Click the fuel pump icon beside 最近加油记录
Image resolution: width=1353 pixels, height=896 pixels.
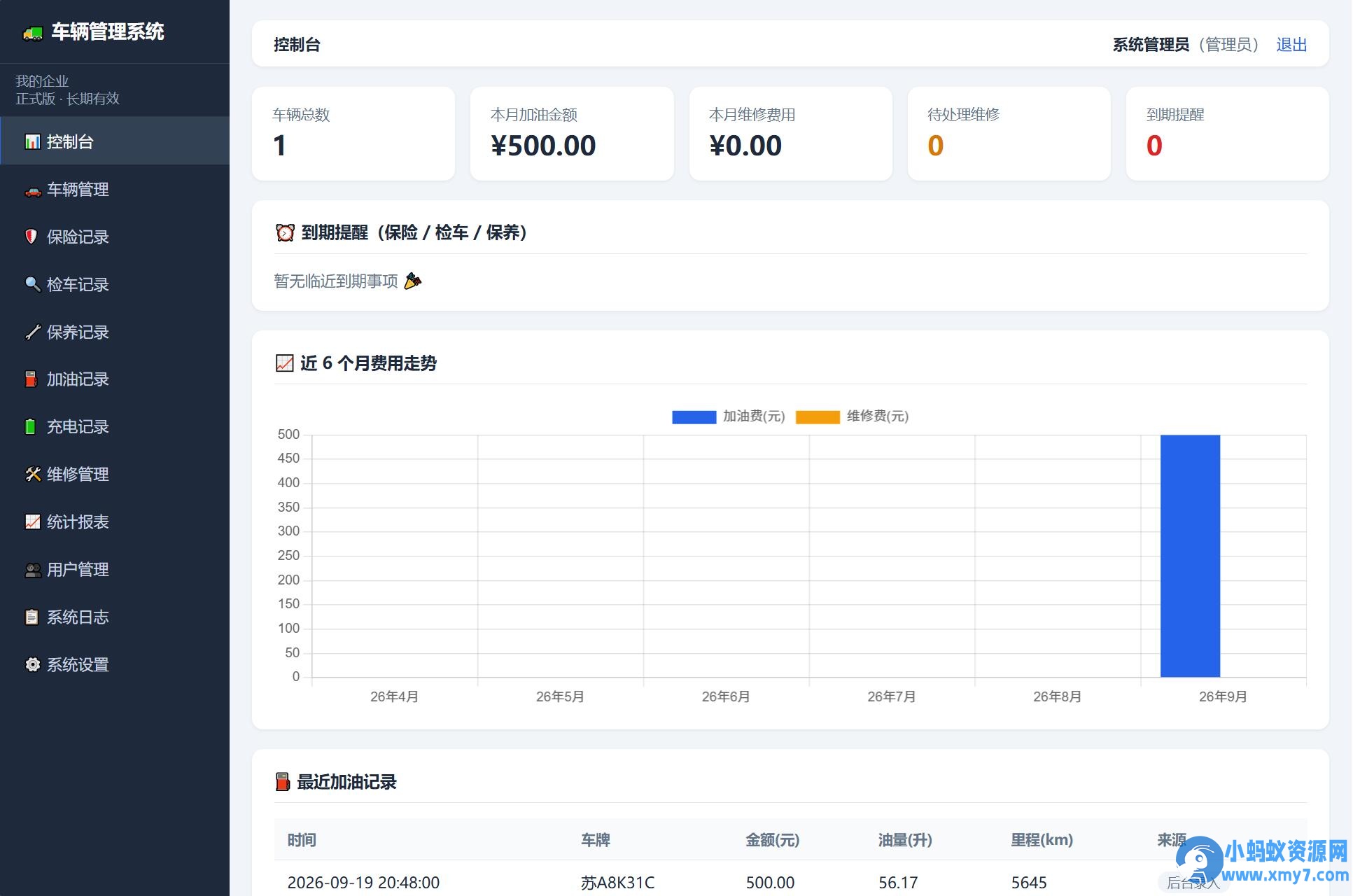[x=282, y=782]
